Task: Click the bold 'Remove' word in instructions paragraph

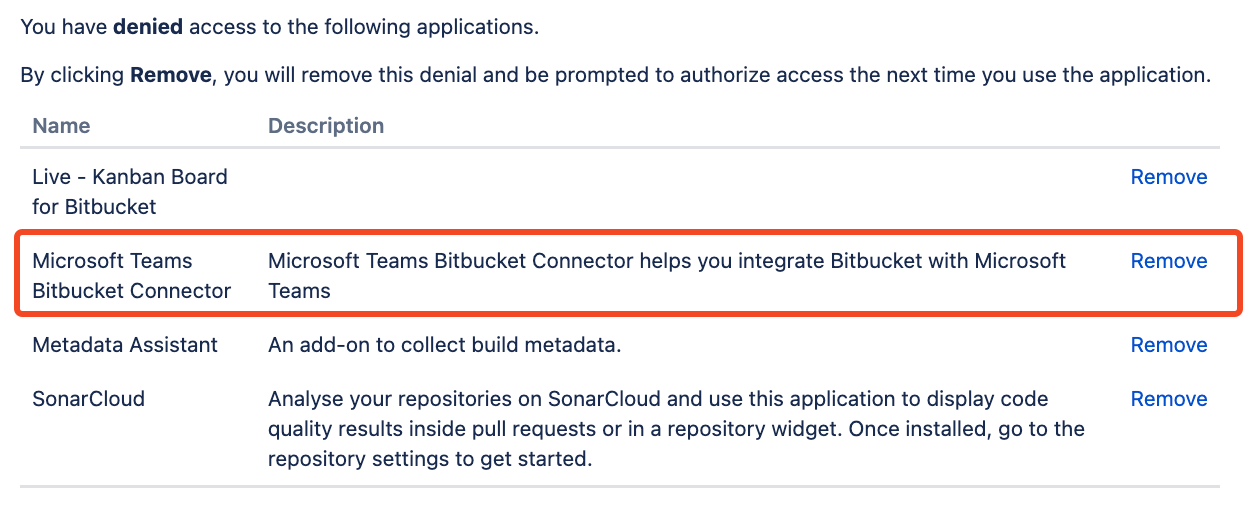Action: (170, 75)
